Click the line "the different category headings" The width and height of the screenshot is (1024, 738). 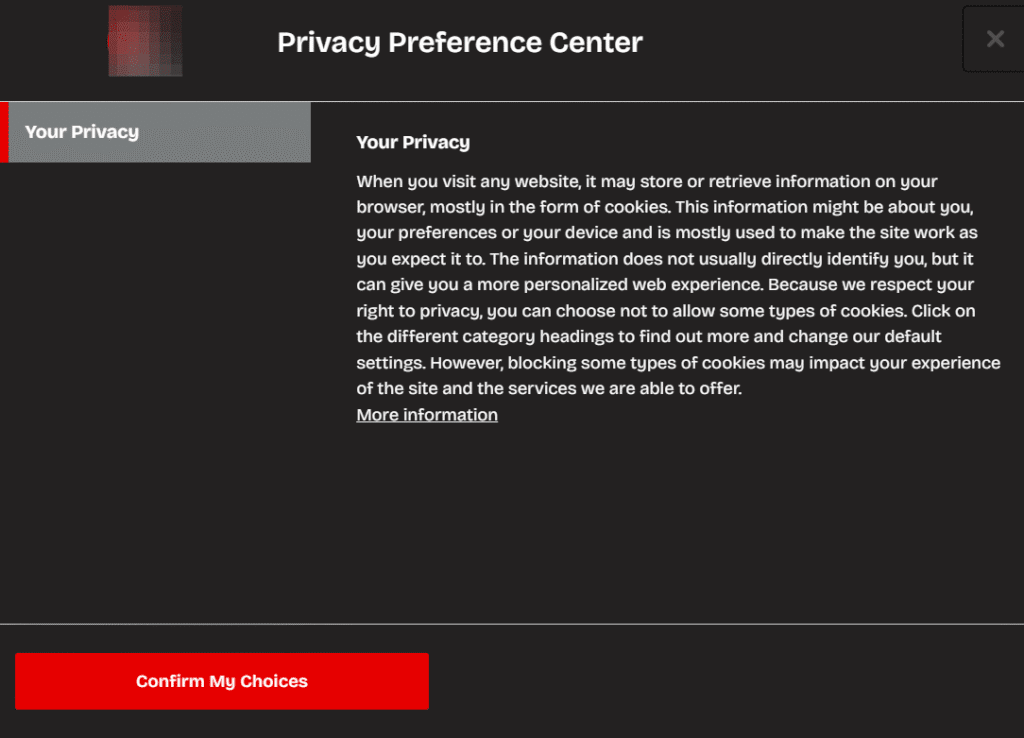click(x=649, y=337)
